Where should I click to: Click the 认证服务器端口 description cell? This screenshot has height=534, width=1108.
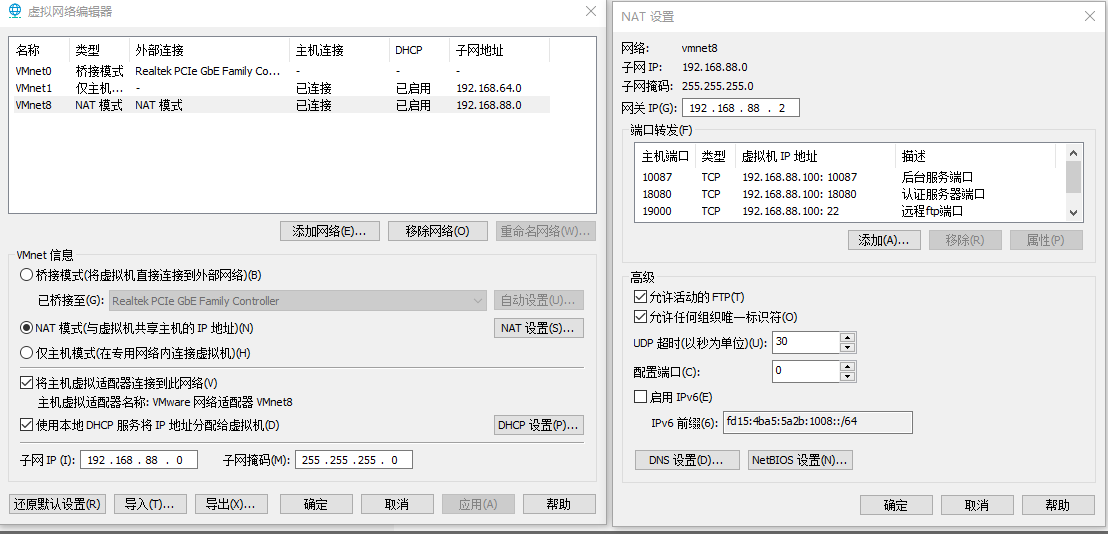943,194
